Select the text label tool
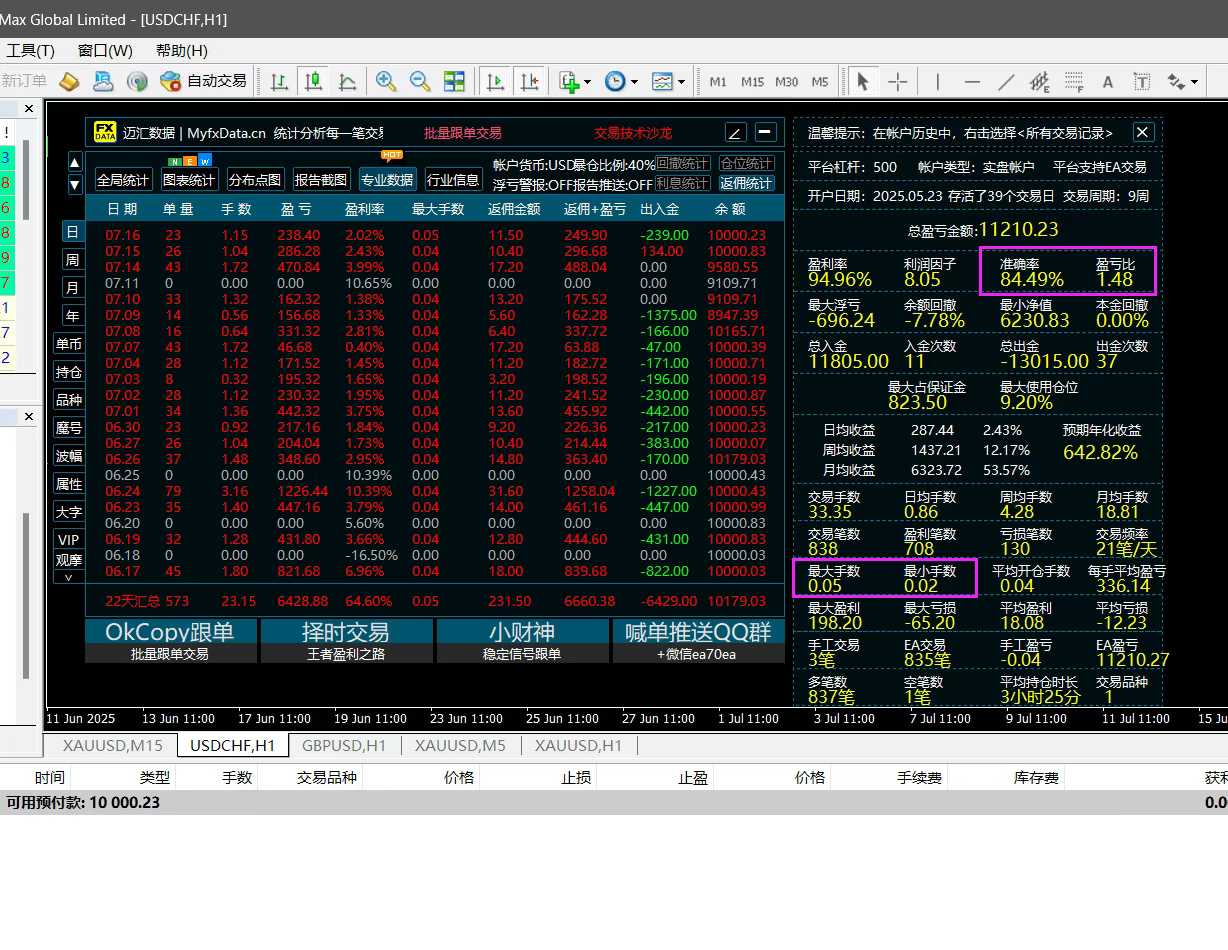1228x950 pixels. click(1142, 81)
